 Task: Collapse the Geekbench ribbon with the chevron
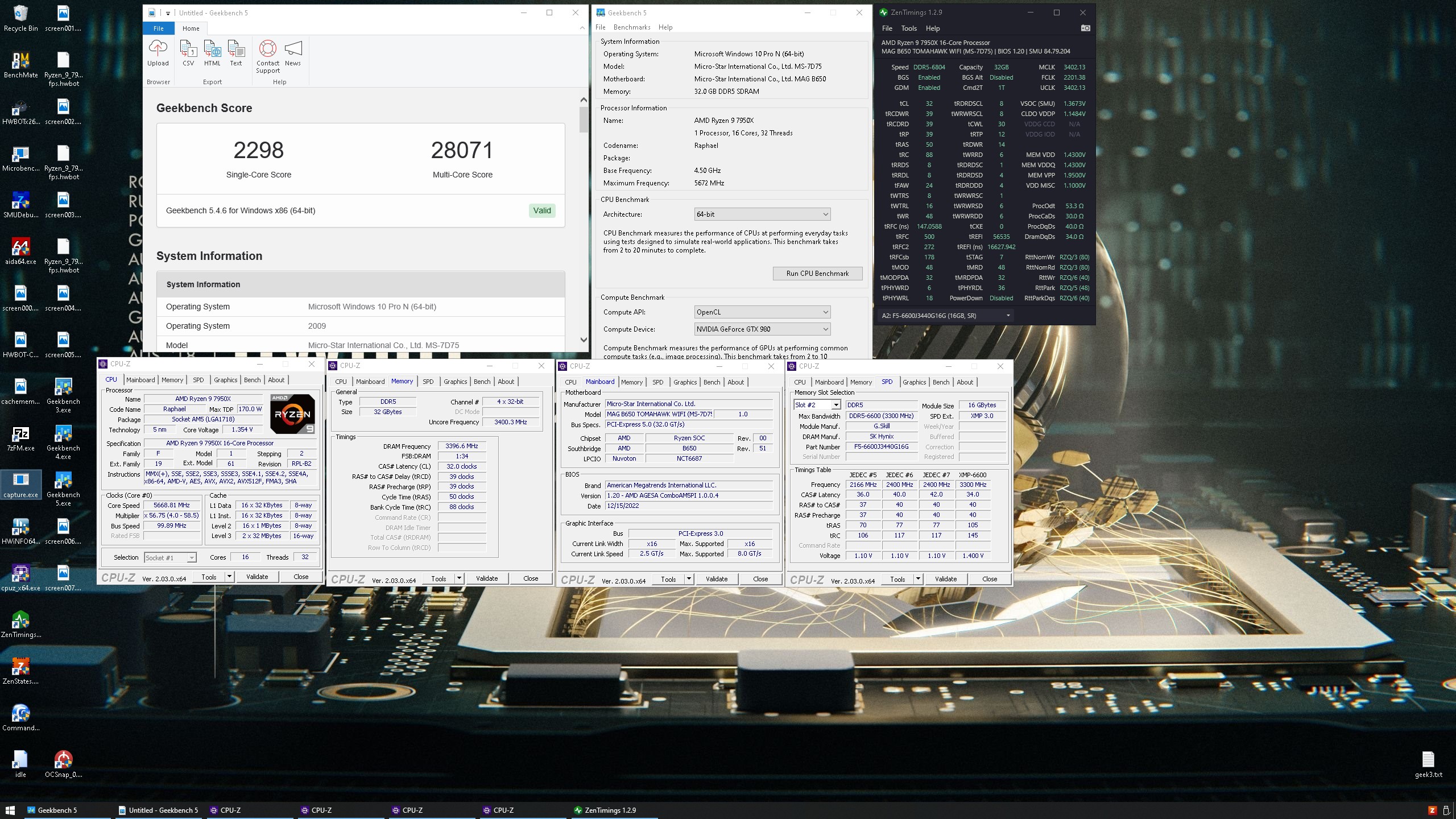[x=582, y=28]
